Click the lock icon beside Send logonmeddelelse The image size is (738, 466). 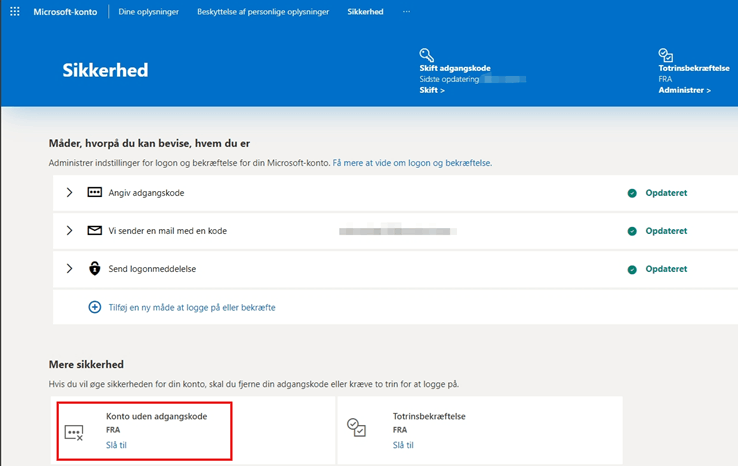(x=95, y=268)
